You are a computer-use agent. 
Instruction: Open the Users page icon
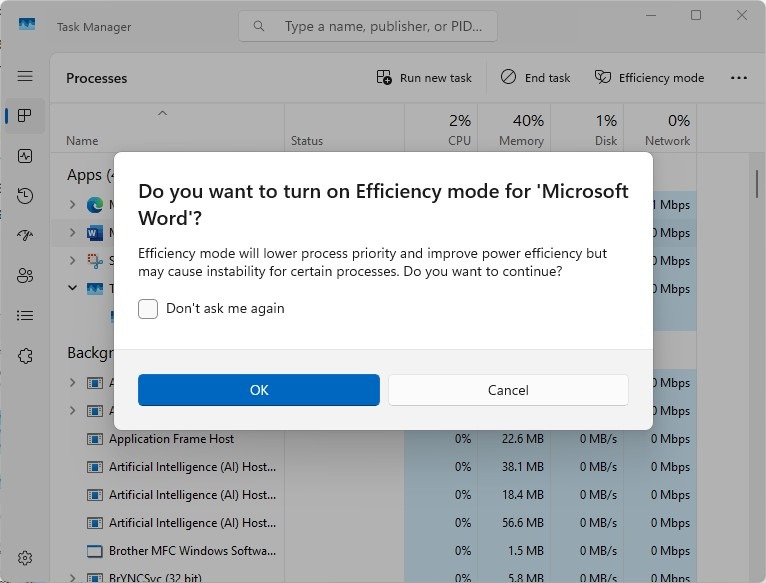(x=25, y=276)
